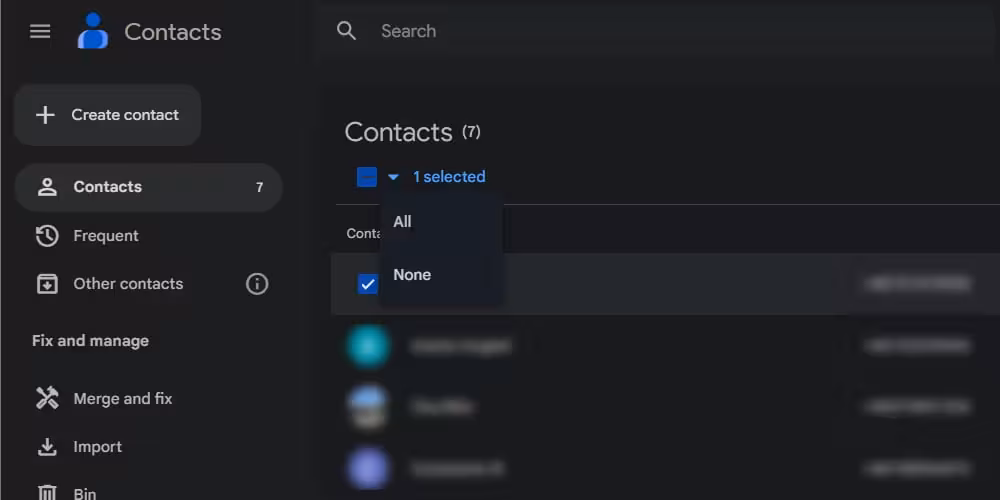Click the purple contact avatar

368,467
